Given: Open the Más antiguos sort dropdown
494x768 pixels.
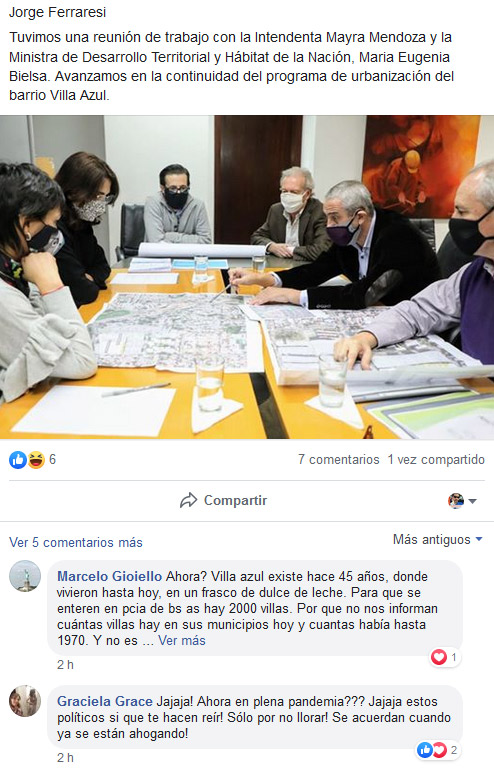Looking at the screenshot, I should (x=438, y=539).
